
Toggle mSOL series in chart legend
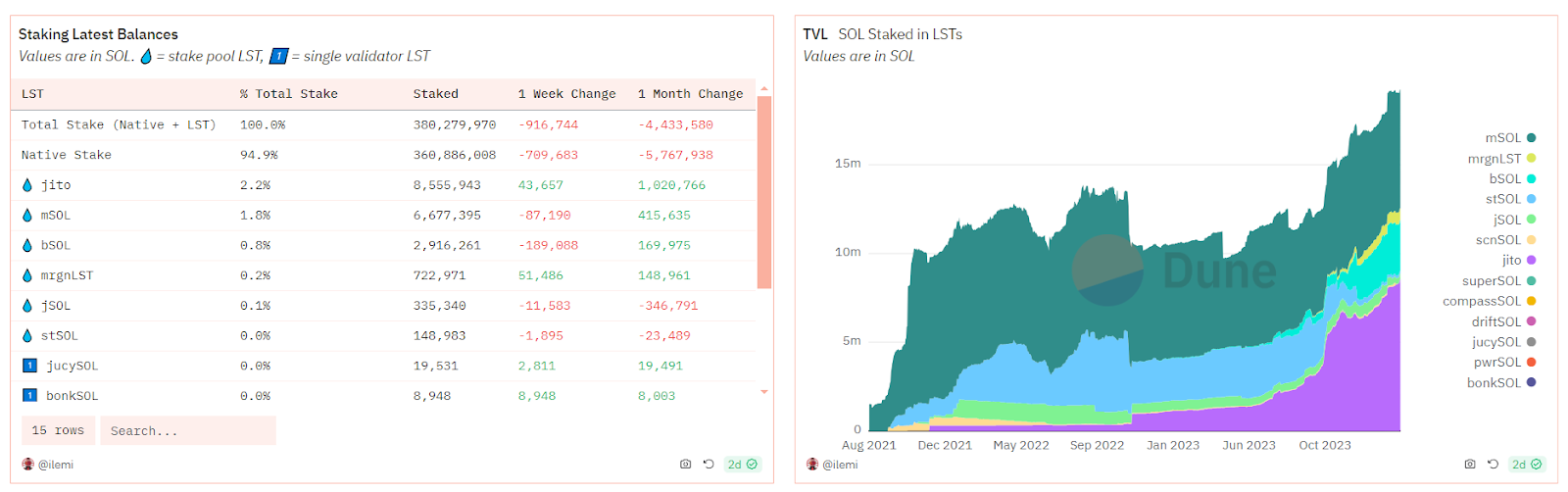(x=1510, y=138)
